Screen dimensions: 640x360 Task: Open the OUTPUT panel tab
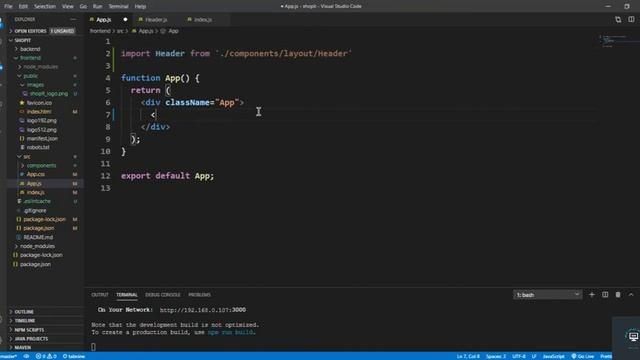coord(100,295)
